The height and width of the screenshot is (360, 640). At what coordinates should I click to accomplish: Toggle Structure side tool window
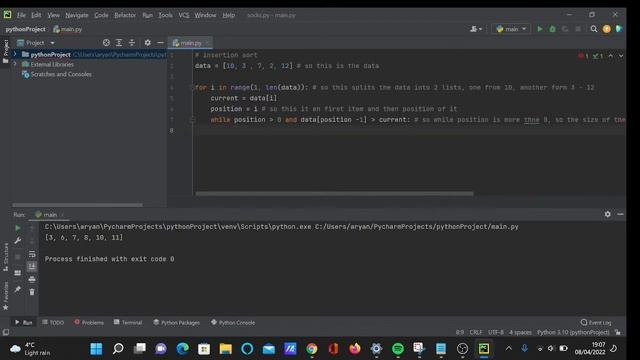point(5,257)
